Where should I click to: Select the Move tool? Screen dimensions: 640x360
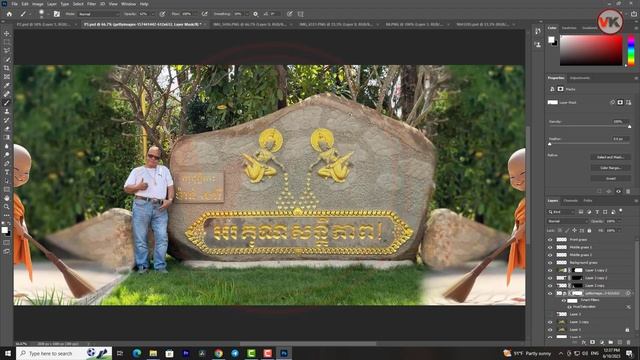point(7,33)
